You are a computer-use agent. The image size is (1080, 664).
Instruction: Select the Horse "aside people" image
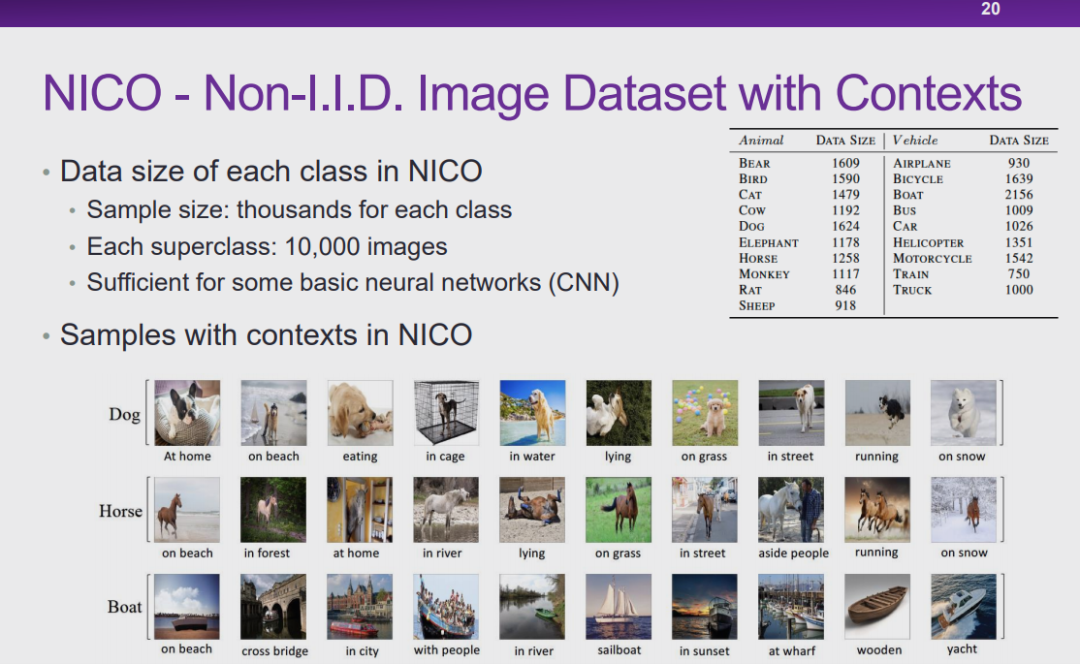point(791,509)
